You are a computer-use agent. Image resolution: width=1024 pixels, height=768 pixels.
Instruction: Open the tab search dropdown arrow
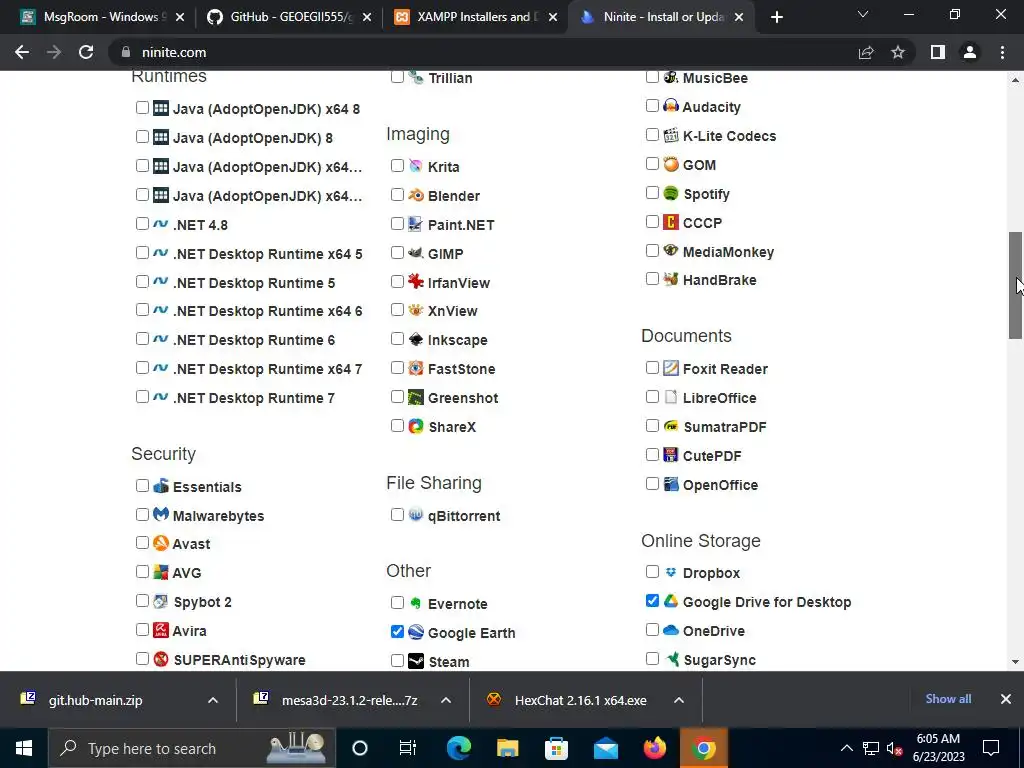[x=863, y=14]
